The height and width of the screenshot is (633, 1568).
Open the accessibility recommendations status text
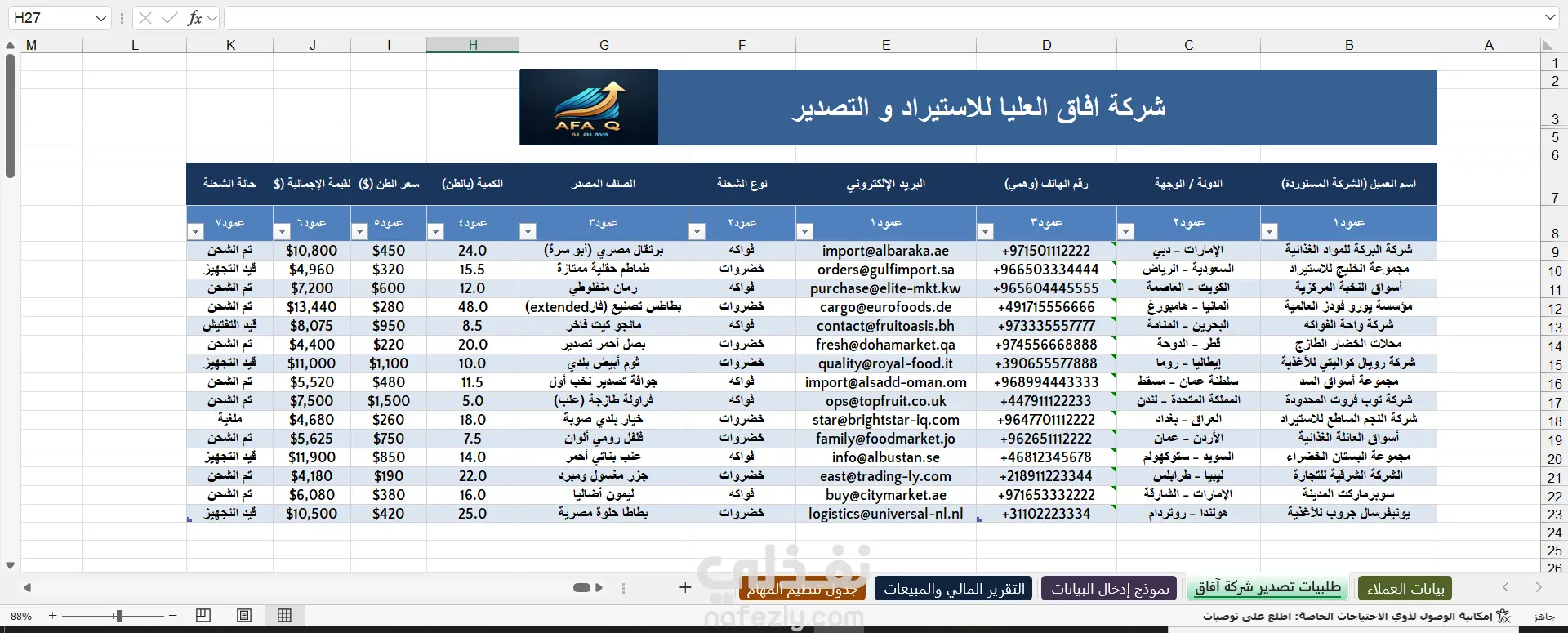click(1347, 616)
